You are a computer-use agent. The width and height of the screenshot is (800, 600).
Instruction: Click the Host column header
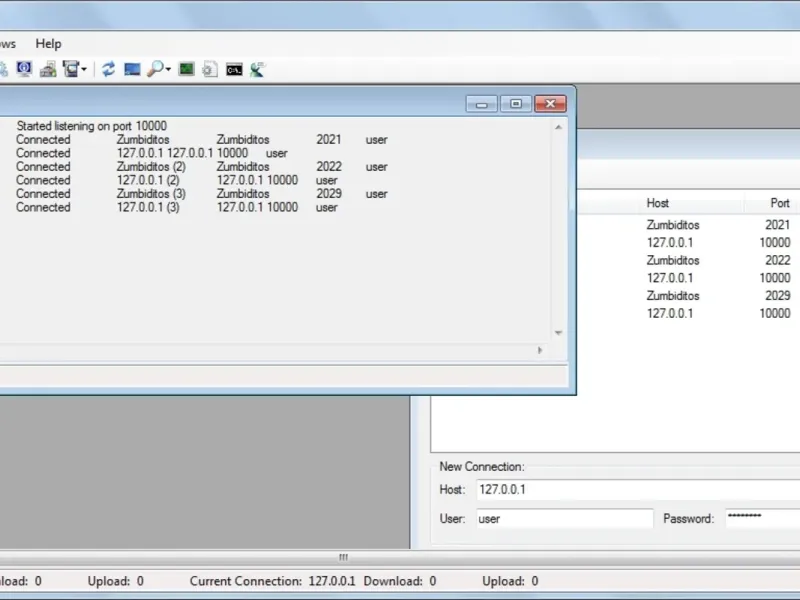tap(658, 203)
